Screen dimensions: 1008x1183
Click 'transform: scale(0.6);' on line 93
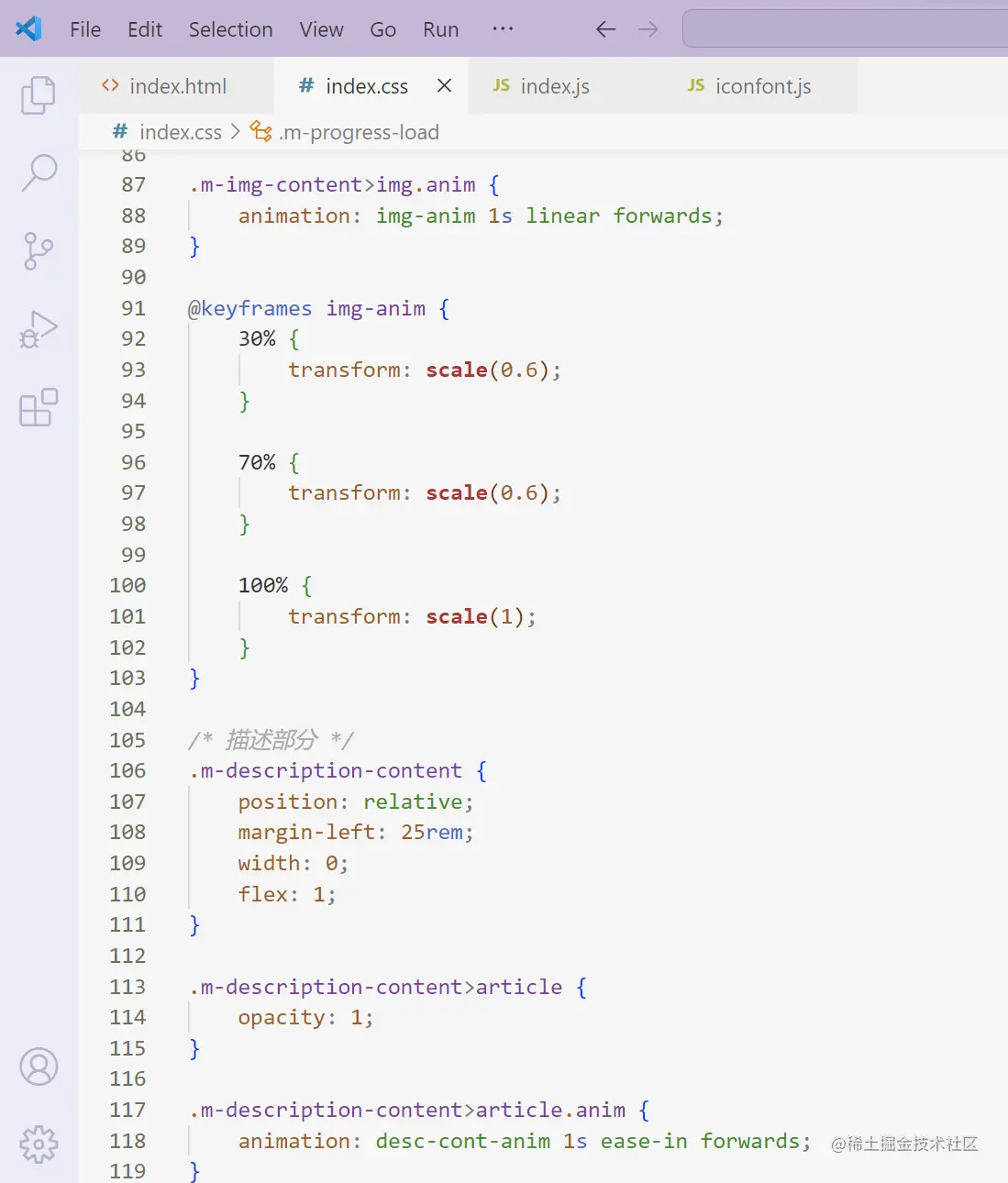pos(425,370)
